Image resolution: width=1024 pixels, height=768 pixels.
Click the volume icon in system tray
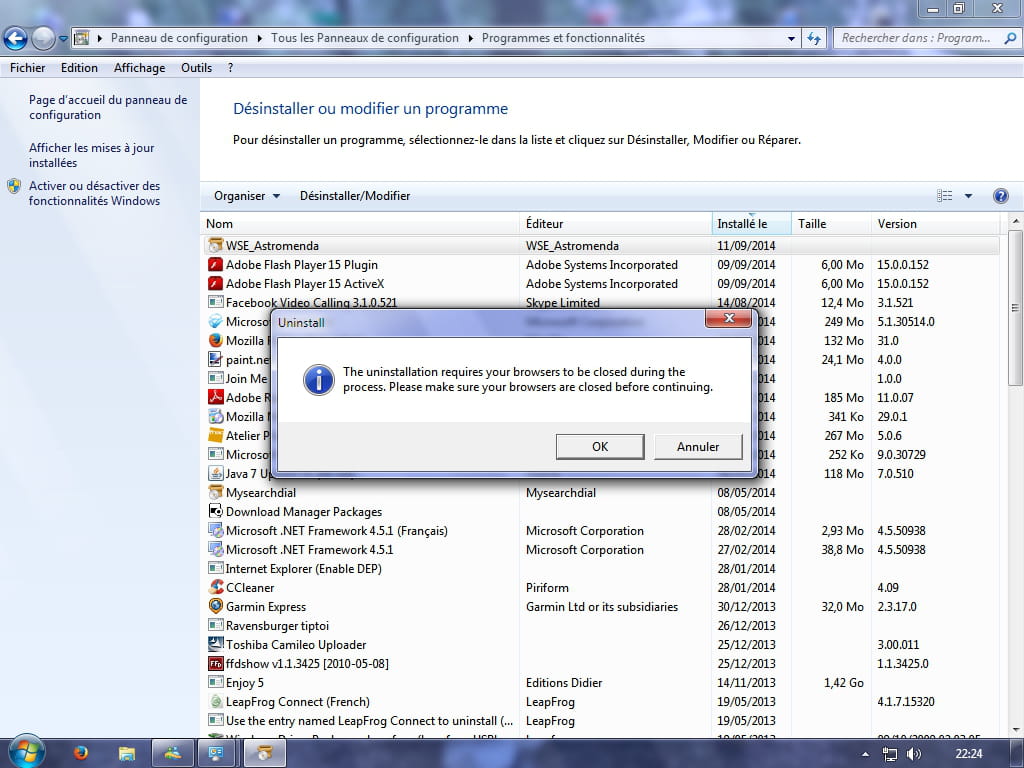[x=914, y=754]
